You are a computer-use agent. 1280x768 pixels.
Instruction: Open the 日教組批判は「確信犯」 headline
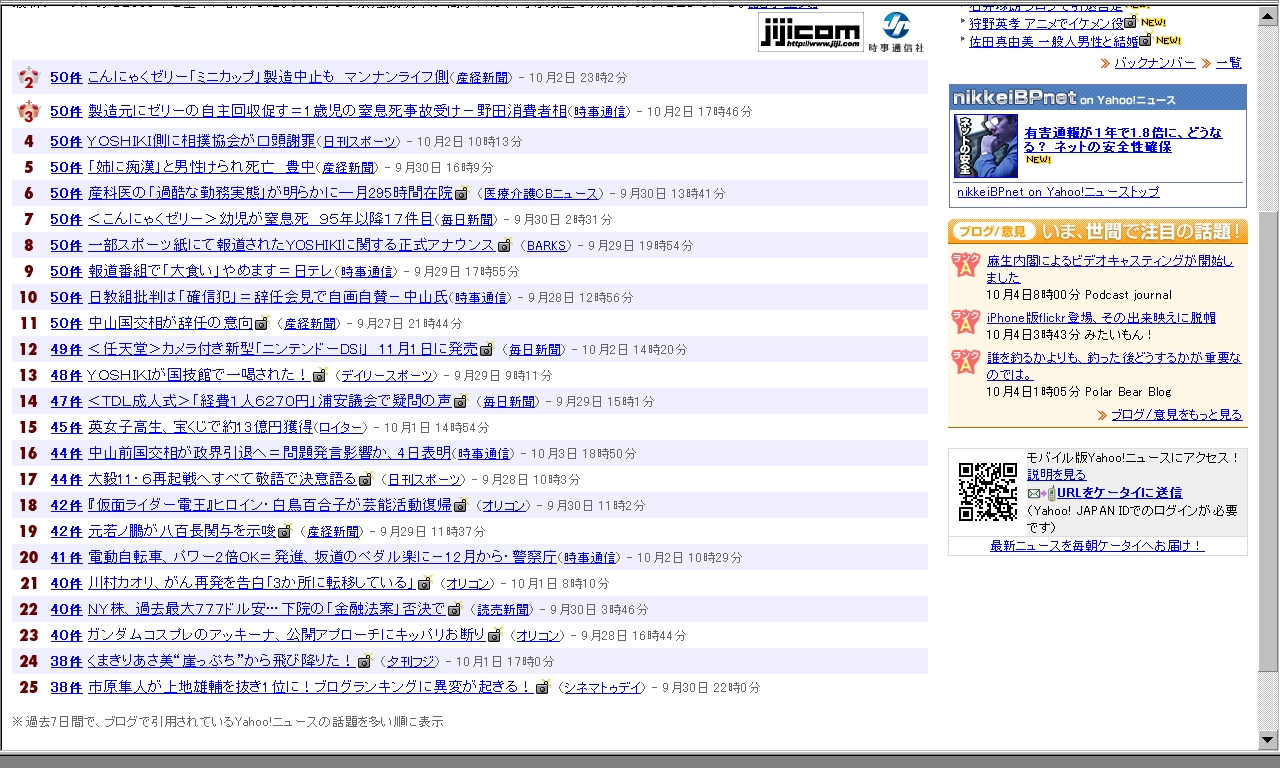pyautogui.click(x=268, y=297)
